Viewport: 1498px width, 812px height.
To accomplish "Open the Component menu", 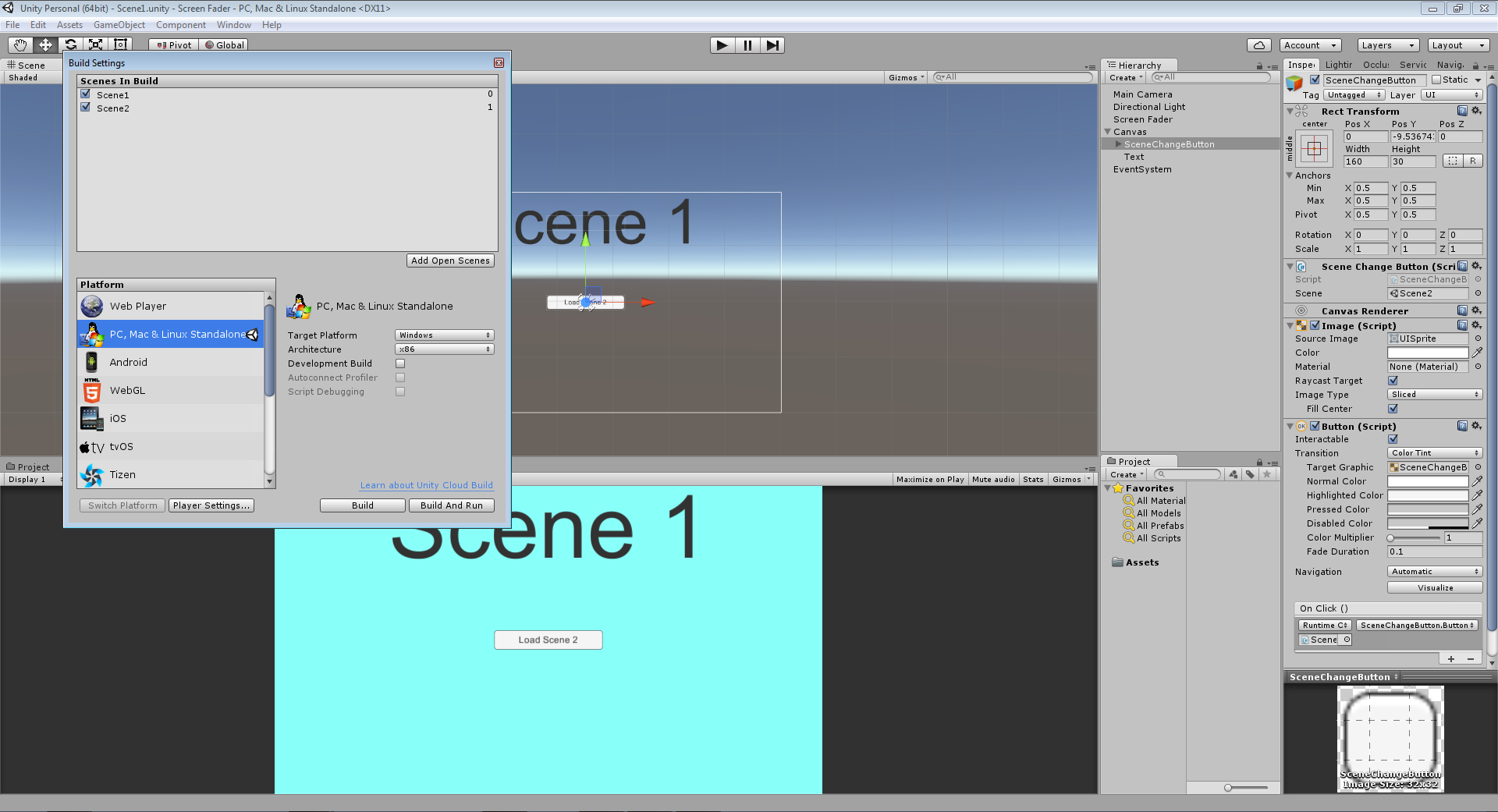I will [181, 25].
